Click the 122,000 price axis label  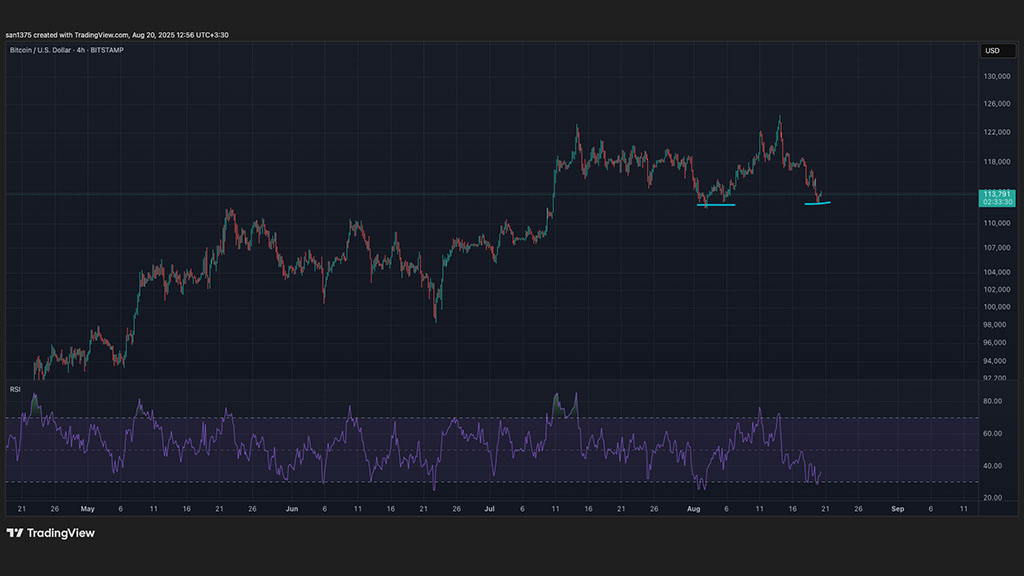pos(997,132)
